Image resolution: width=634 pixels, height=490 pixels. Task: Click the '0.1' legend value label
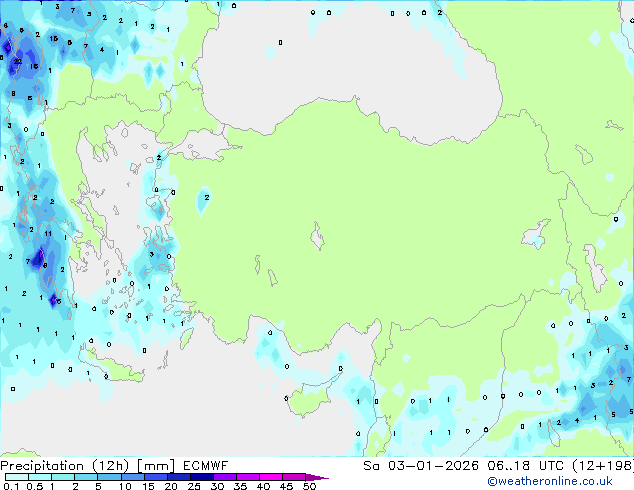11,486
